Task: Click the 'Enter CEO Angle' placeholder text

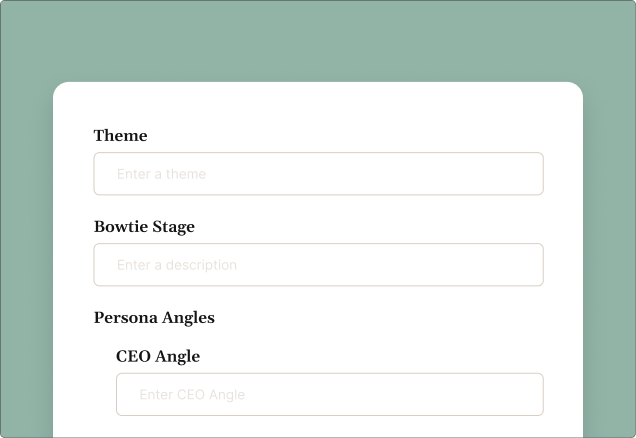Action: pyautogui.click(x=192, y=394)
